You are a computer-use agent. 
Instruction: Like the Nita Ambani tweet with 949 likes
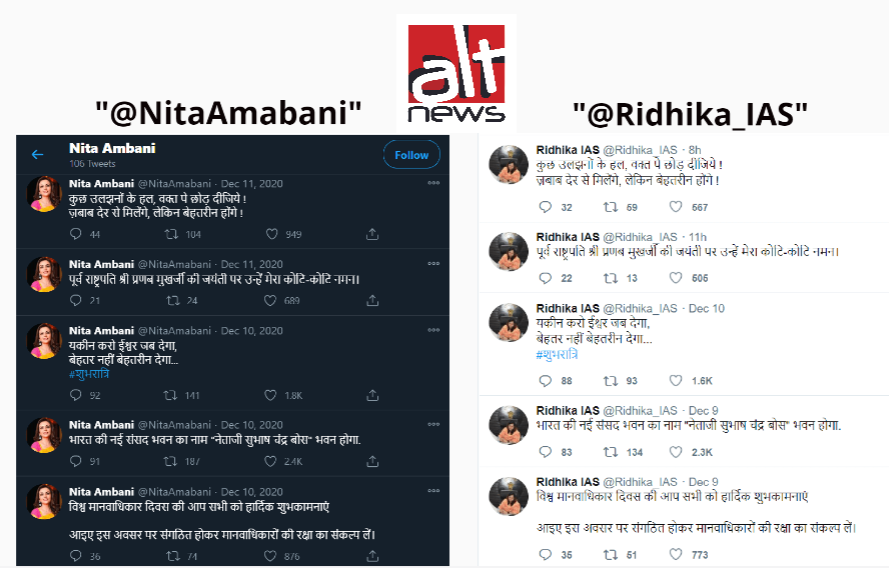[x=272, y=234]
